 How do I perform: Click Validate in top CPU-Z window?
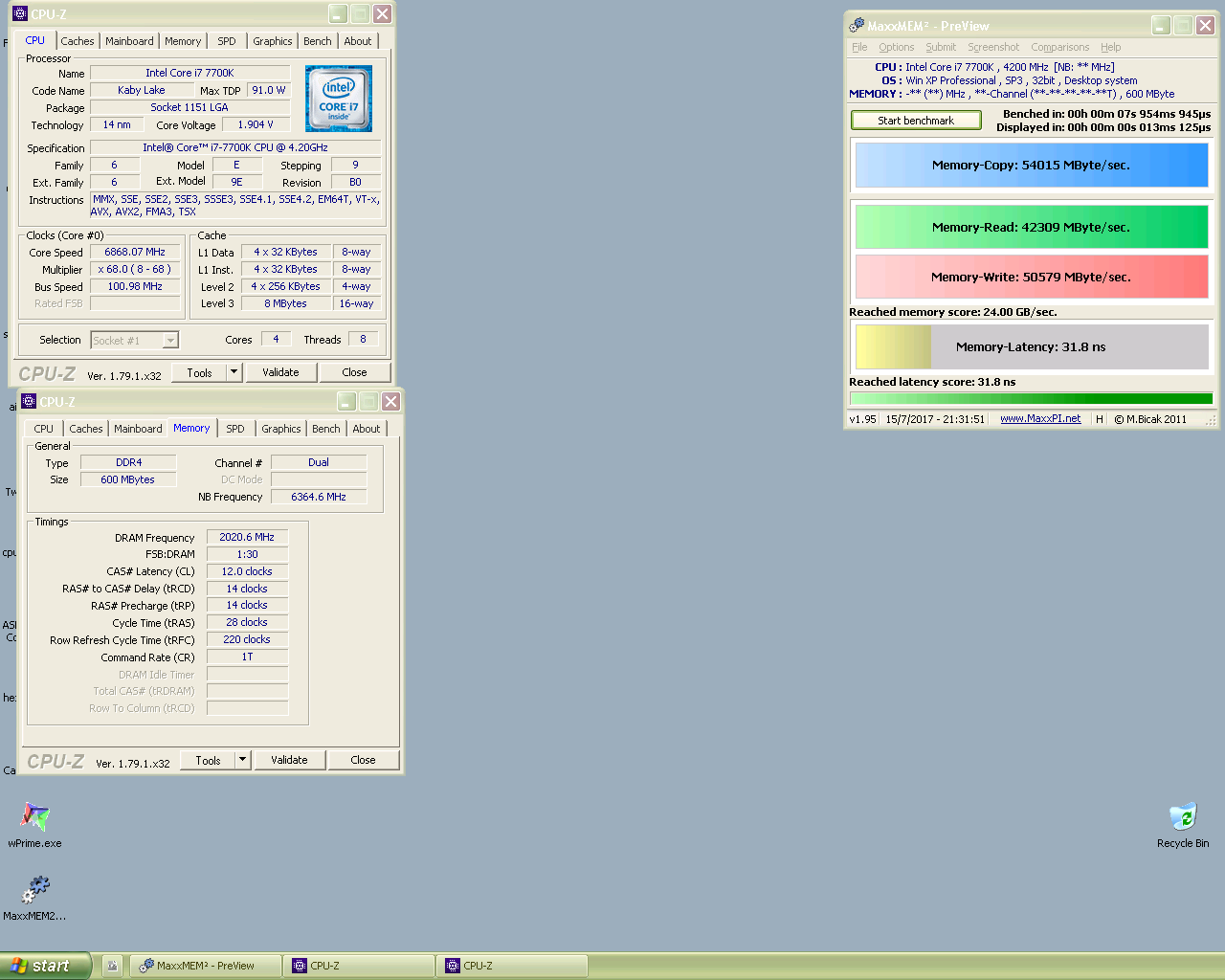coord(280,372)
